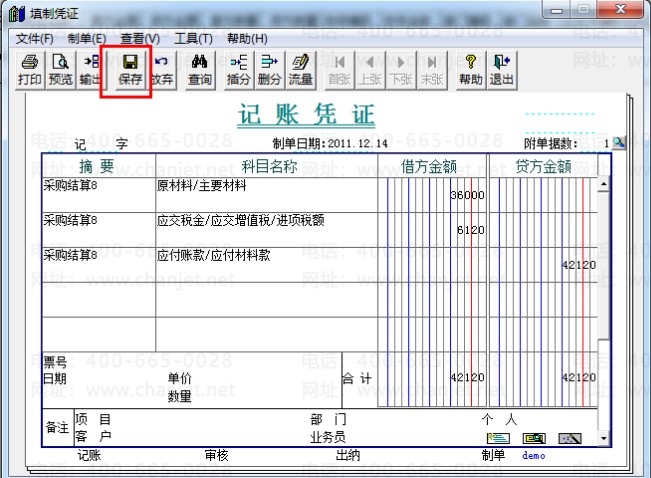Go to first voucher 首张

(x=339, y=70)
